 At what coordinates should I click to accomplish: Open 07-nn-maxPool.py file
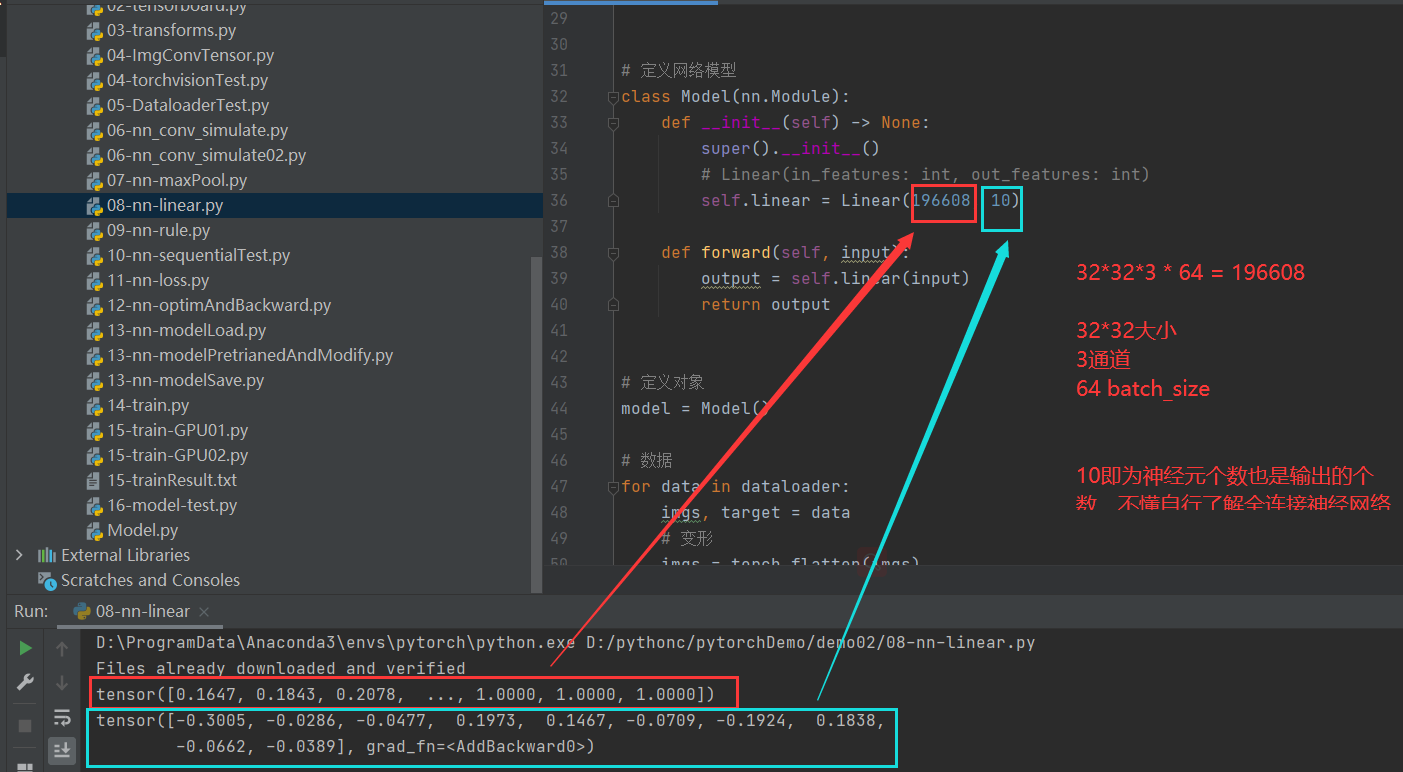point(177,180)
